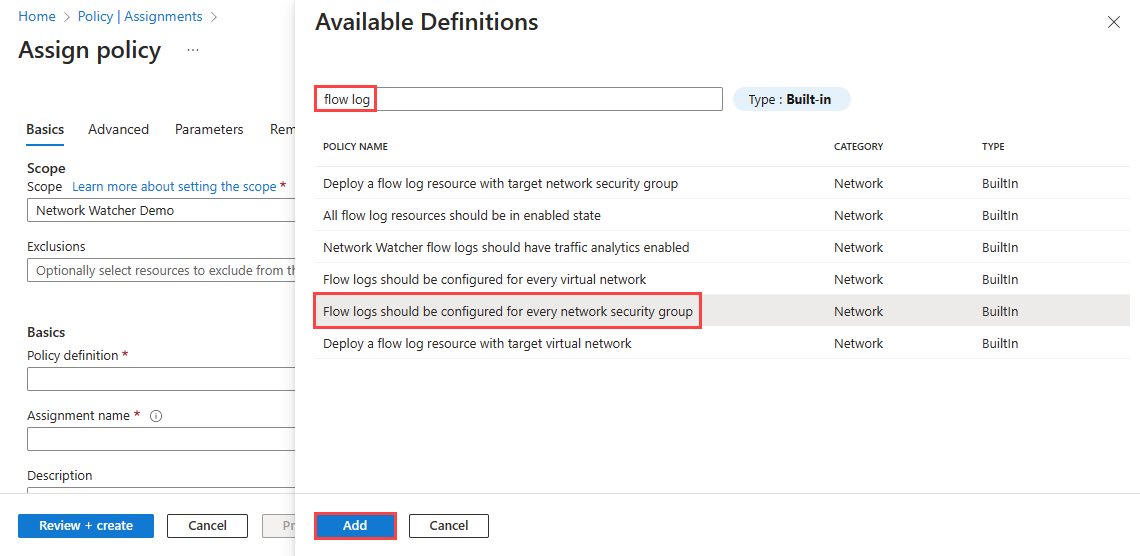Cancel the Assign policy form
The width and height of the screenshot is (1140, 556).
(207, 525)
